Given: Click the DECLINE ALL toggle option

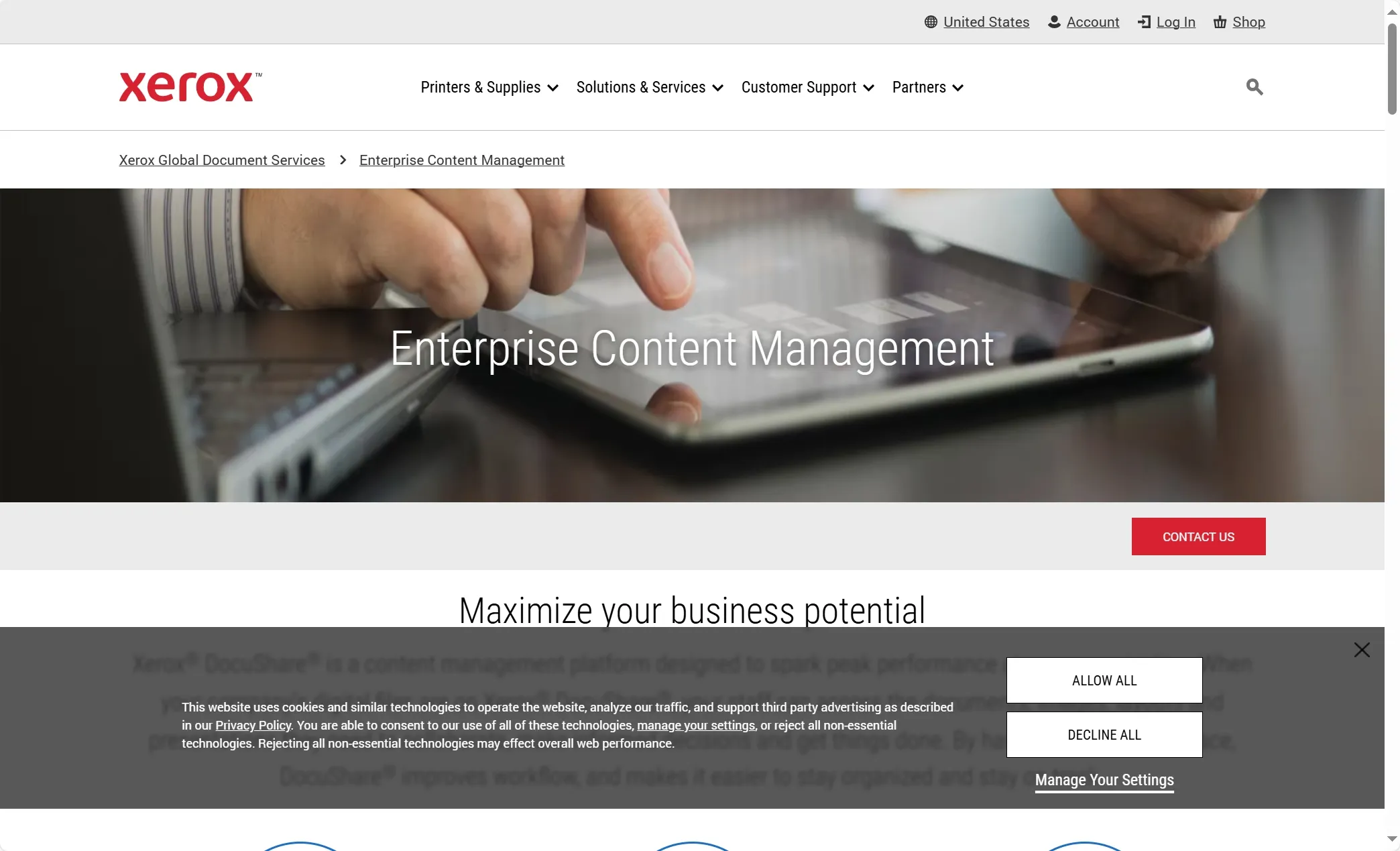Looking at the screenshot, I should (x=1104, y=735).
